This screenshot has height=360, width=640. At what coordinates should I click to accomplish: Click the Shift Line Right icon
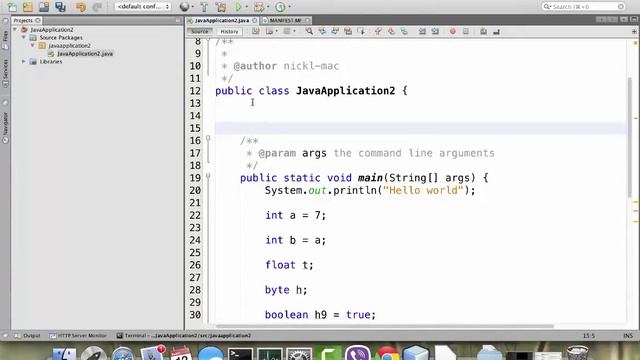(435, 31)
